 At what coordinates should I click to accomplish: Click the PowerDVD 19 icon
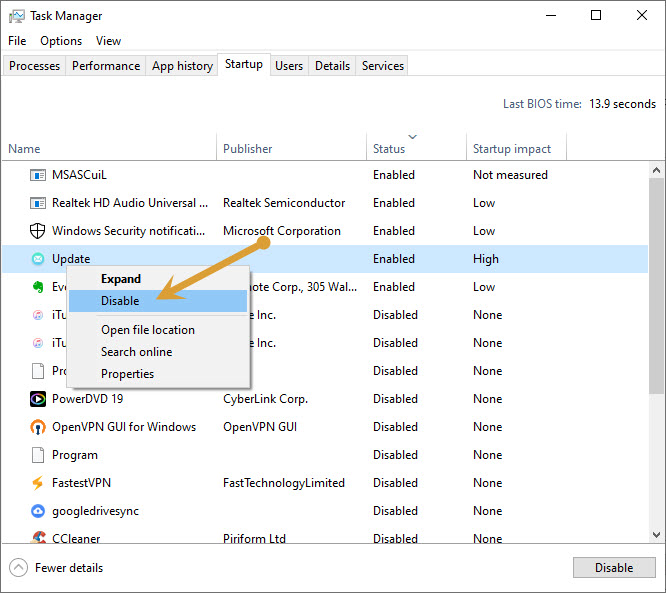tap(38, 399)
